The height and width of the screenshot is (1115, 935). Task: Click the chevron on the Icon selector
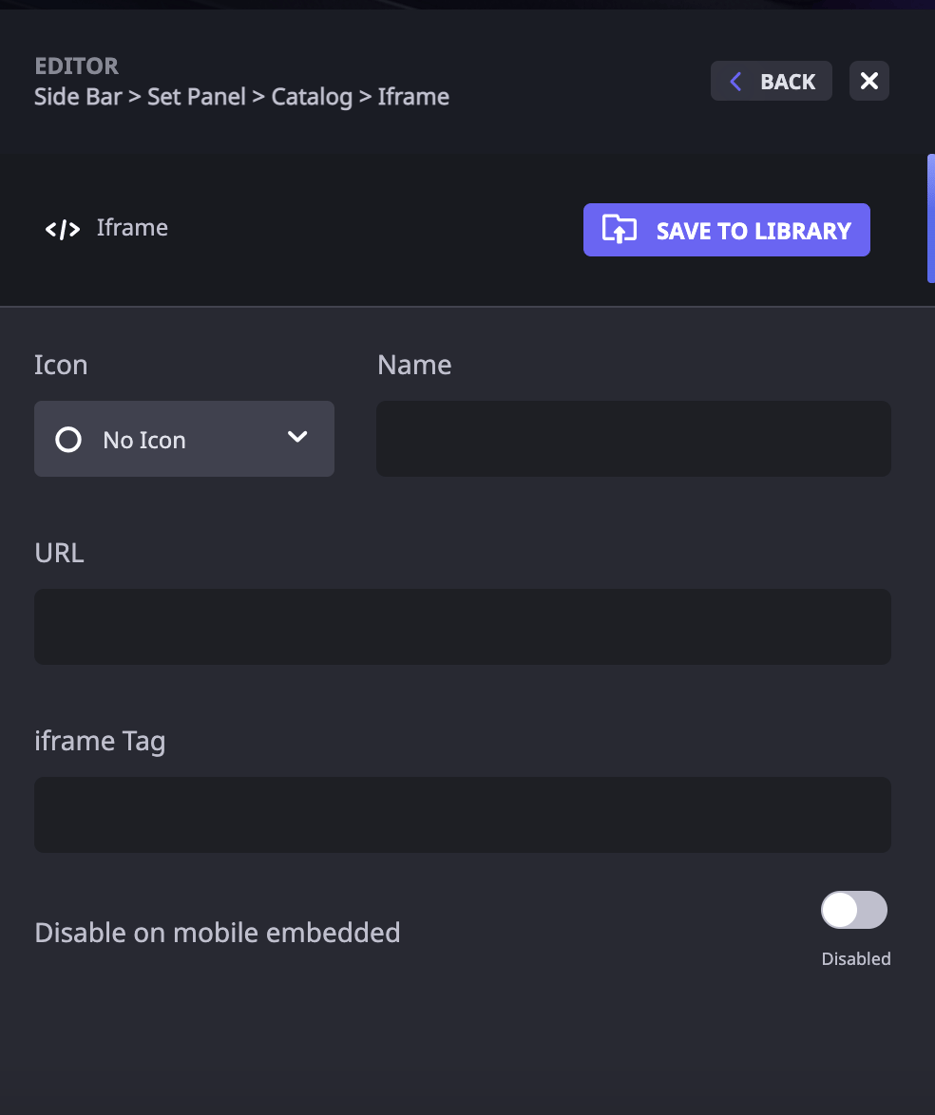pos(296,438)
